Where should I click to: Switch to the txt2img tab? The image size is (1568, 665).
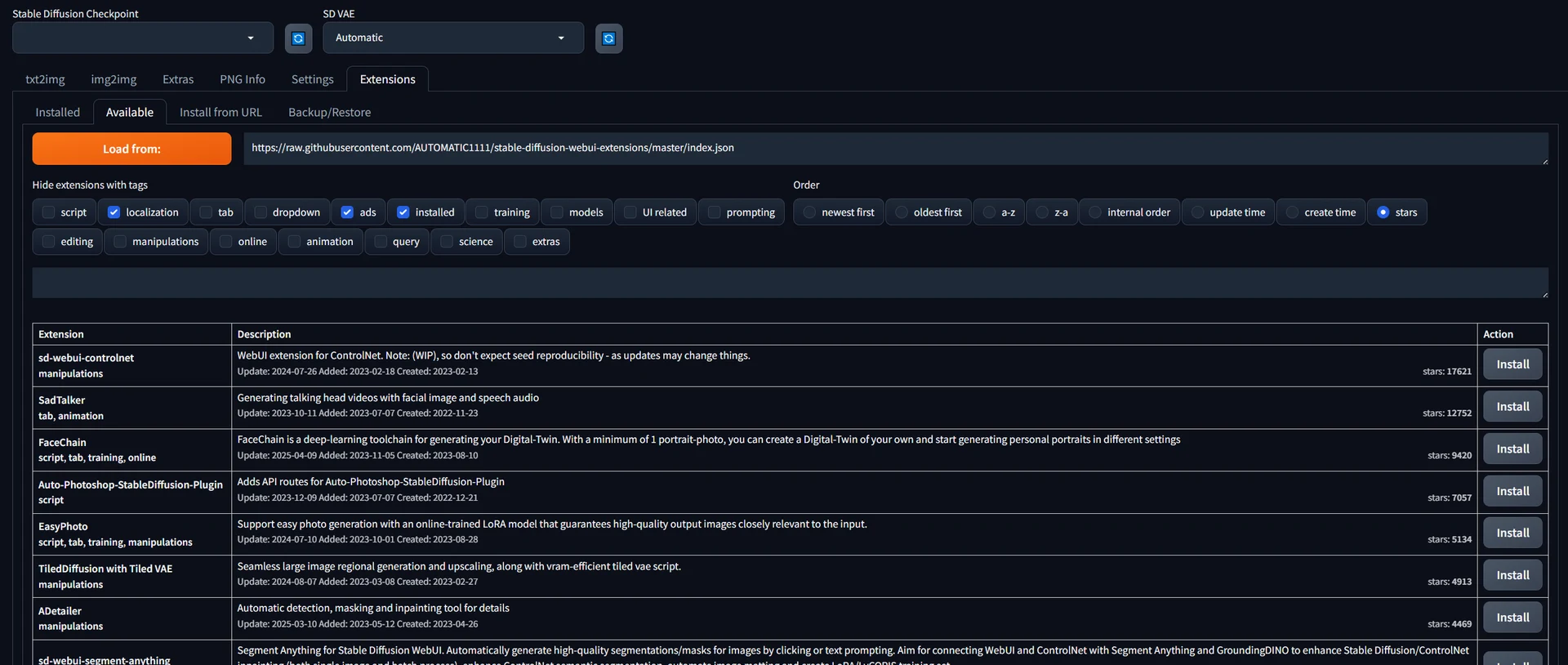coord(45,79)
